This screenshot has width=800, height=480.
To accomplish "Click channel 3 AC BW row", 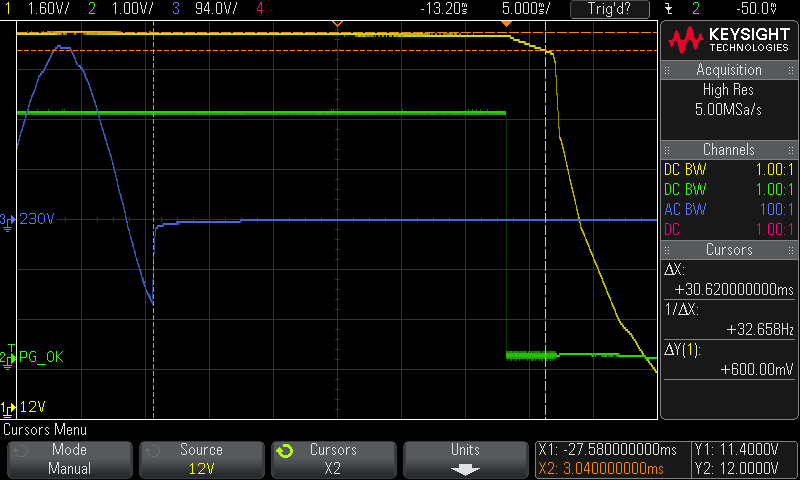I will 729,209.
